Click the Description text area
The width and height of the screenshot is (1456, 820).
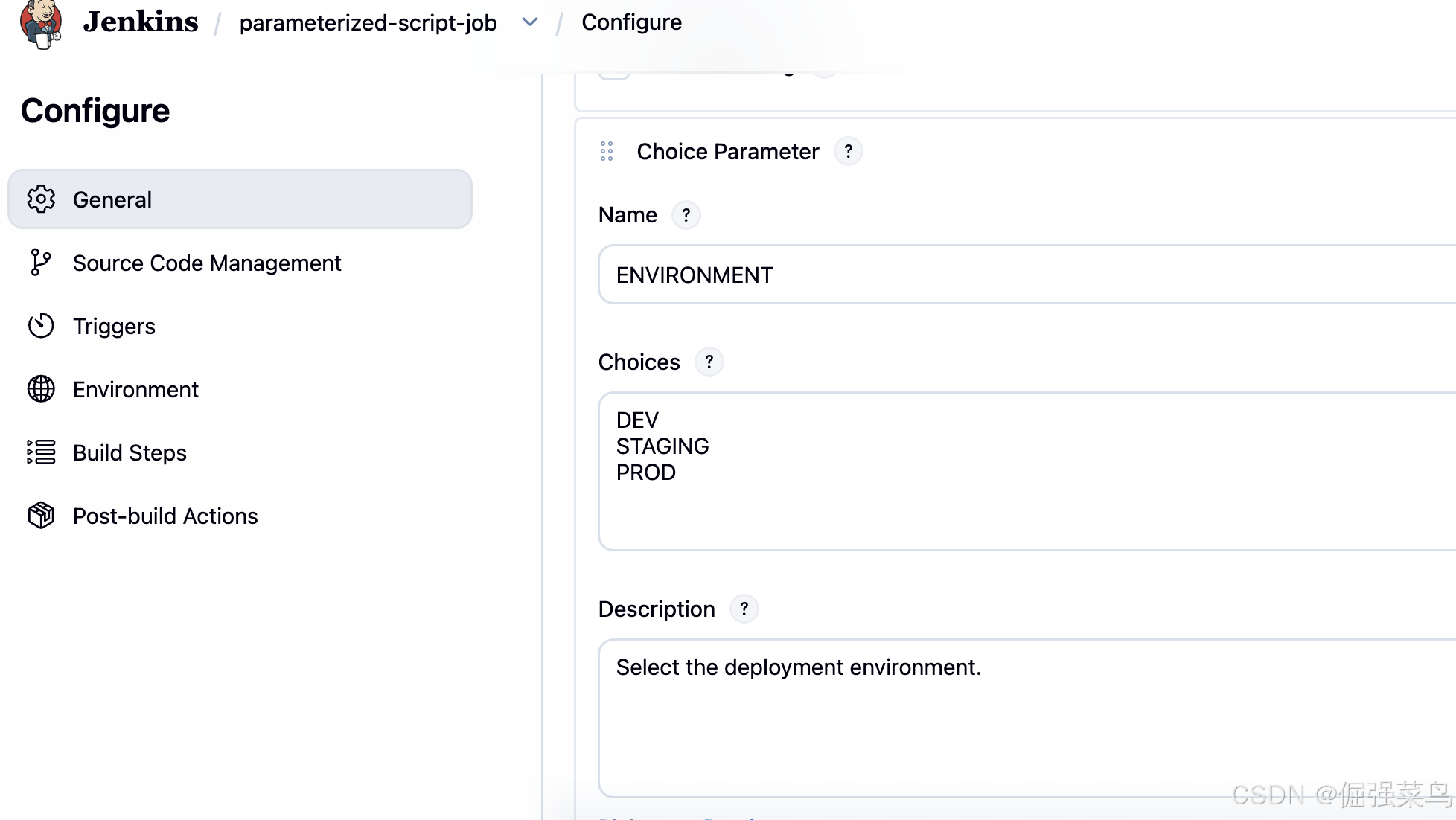(x=1027, y=718)
